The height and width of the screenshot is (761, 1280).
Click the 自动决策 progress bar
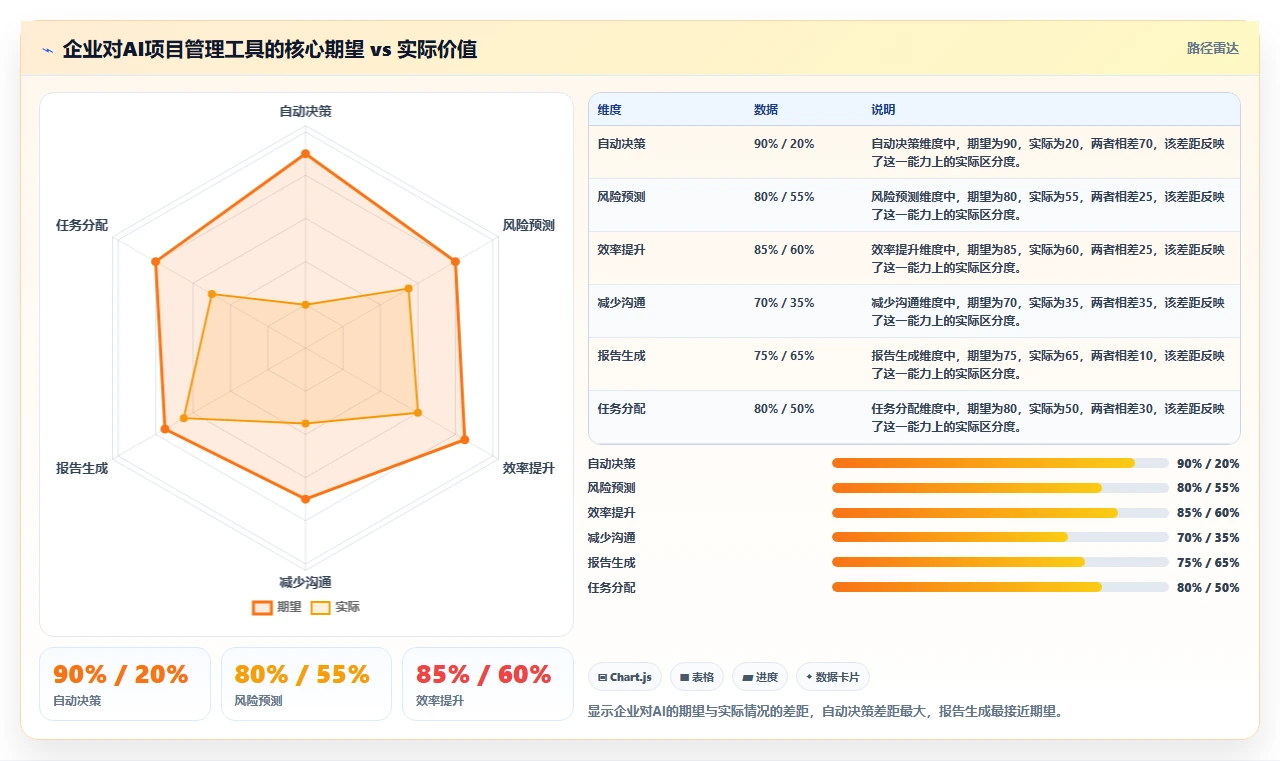[x=1000, y=463]
